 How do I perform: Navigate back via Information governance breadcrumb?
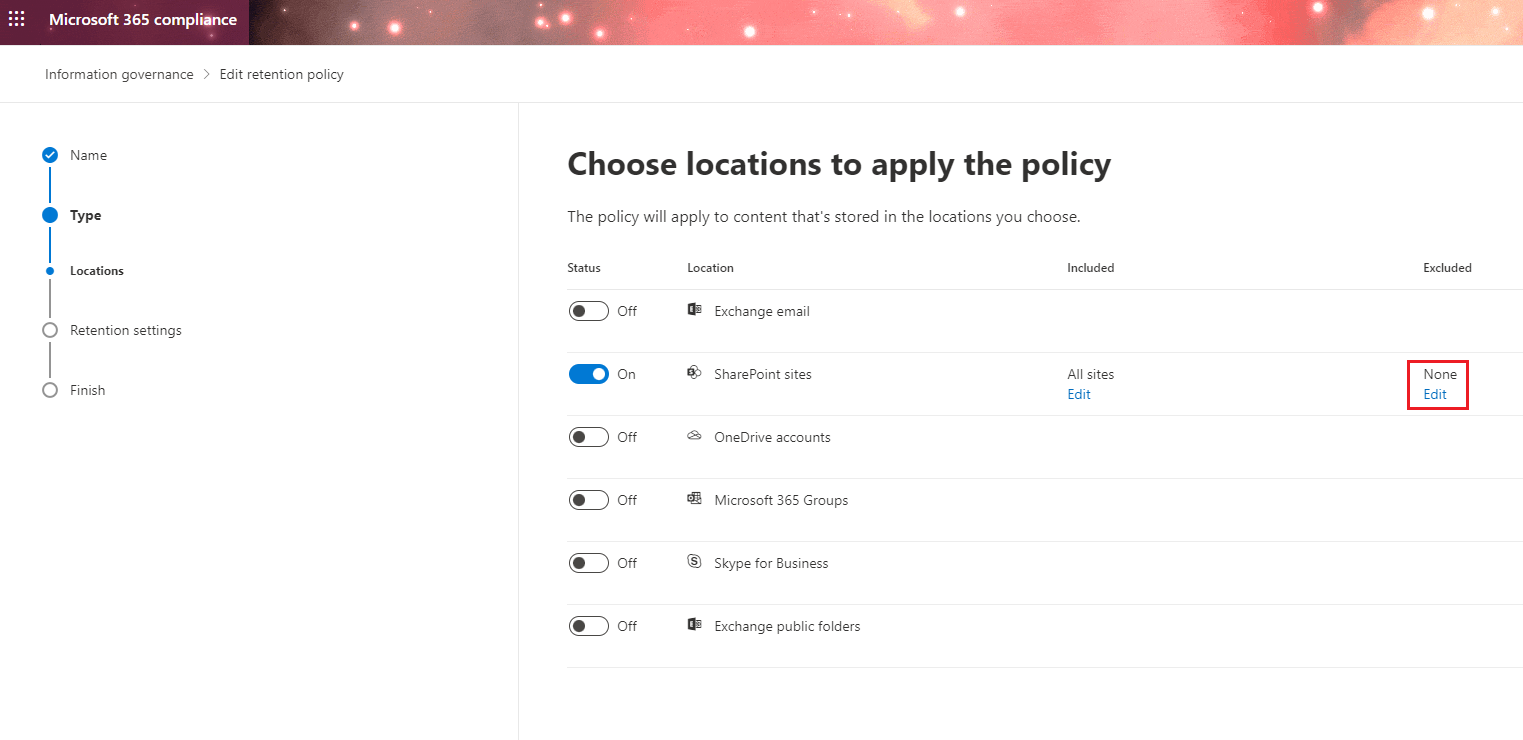(x=119, y=73)
